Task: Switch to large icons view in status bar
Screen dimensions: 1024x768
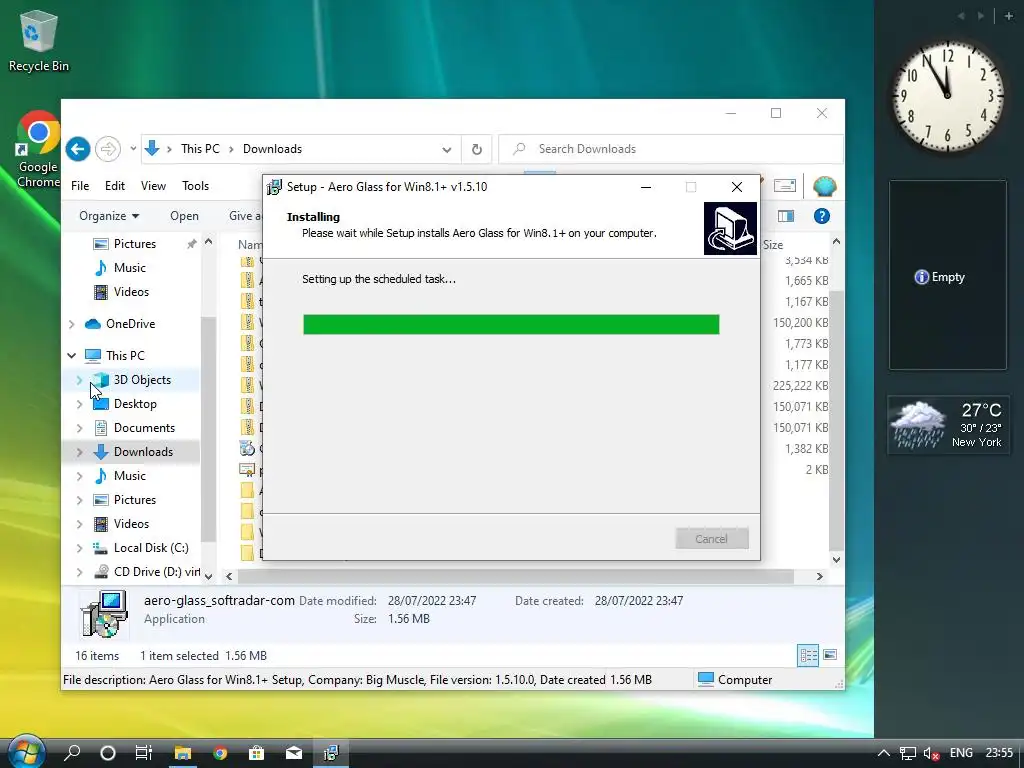Action: 830,655
